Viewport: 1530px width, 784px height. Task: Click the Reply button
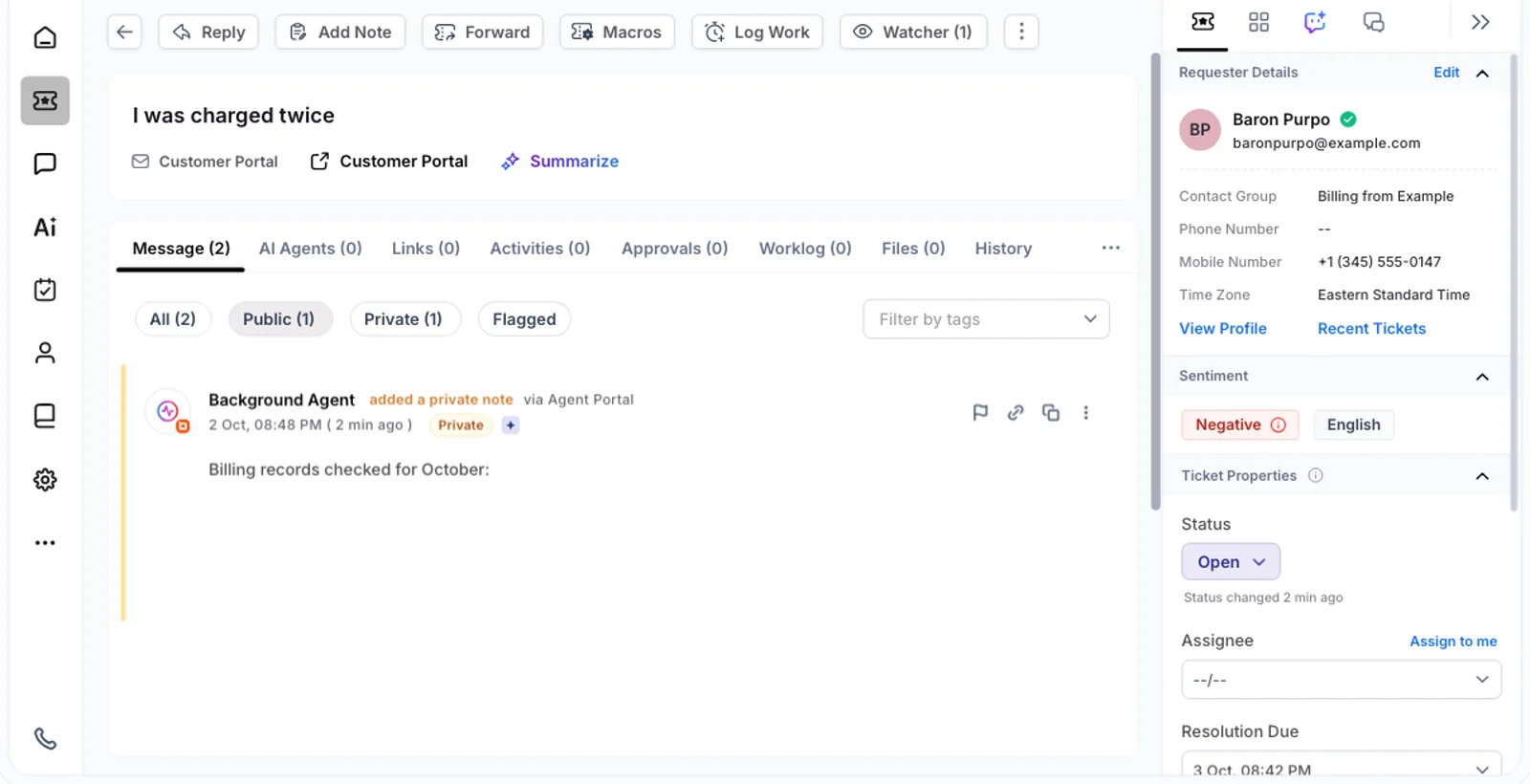208,32
